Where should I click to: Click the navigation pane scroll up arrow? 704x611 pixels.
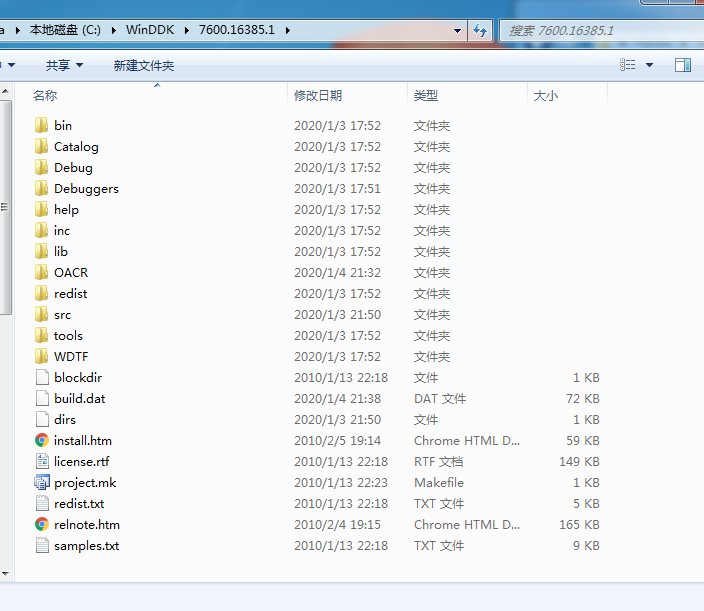tap(5, 91)
